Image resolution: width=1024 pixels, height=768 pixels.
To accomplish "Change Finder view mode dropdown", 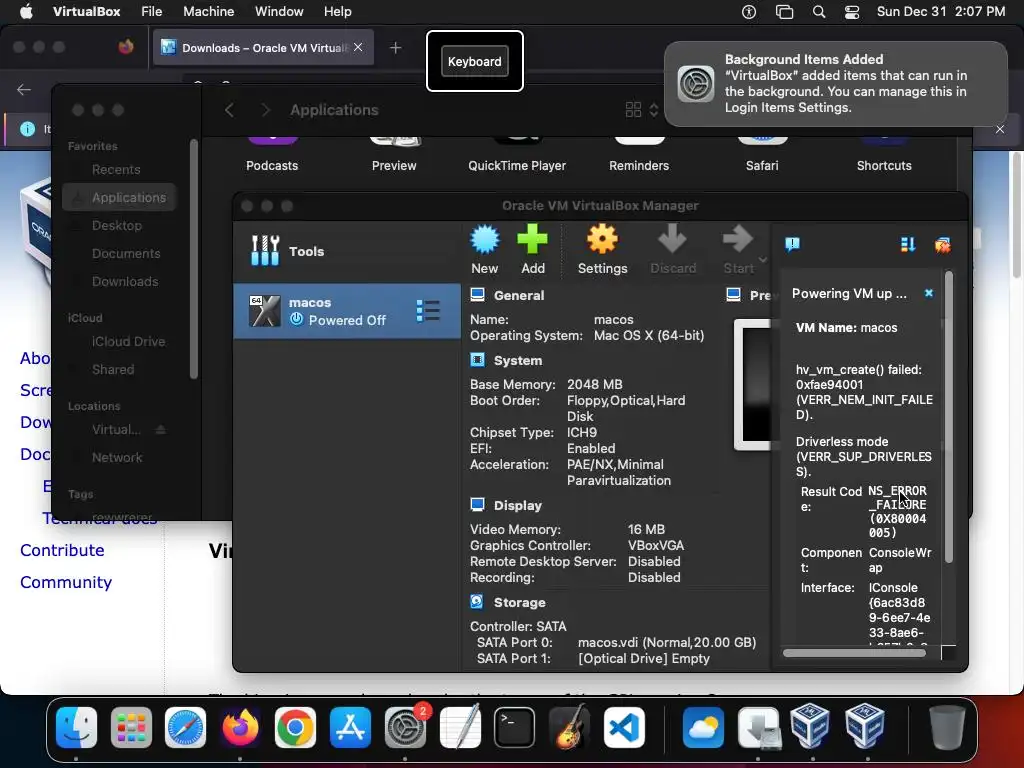I will pyautogui.click(x=642, y=110).
